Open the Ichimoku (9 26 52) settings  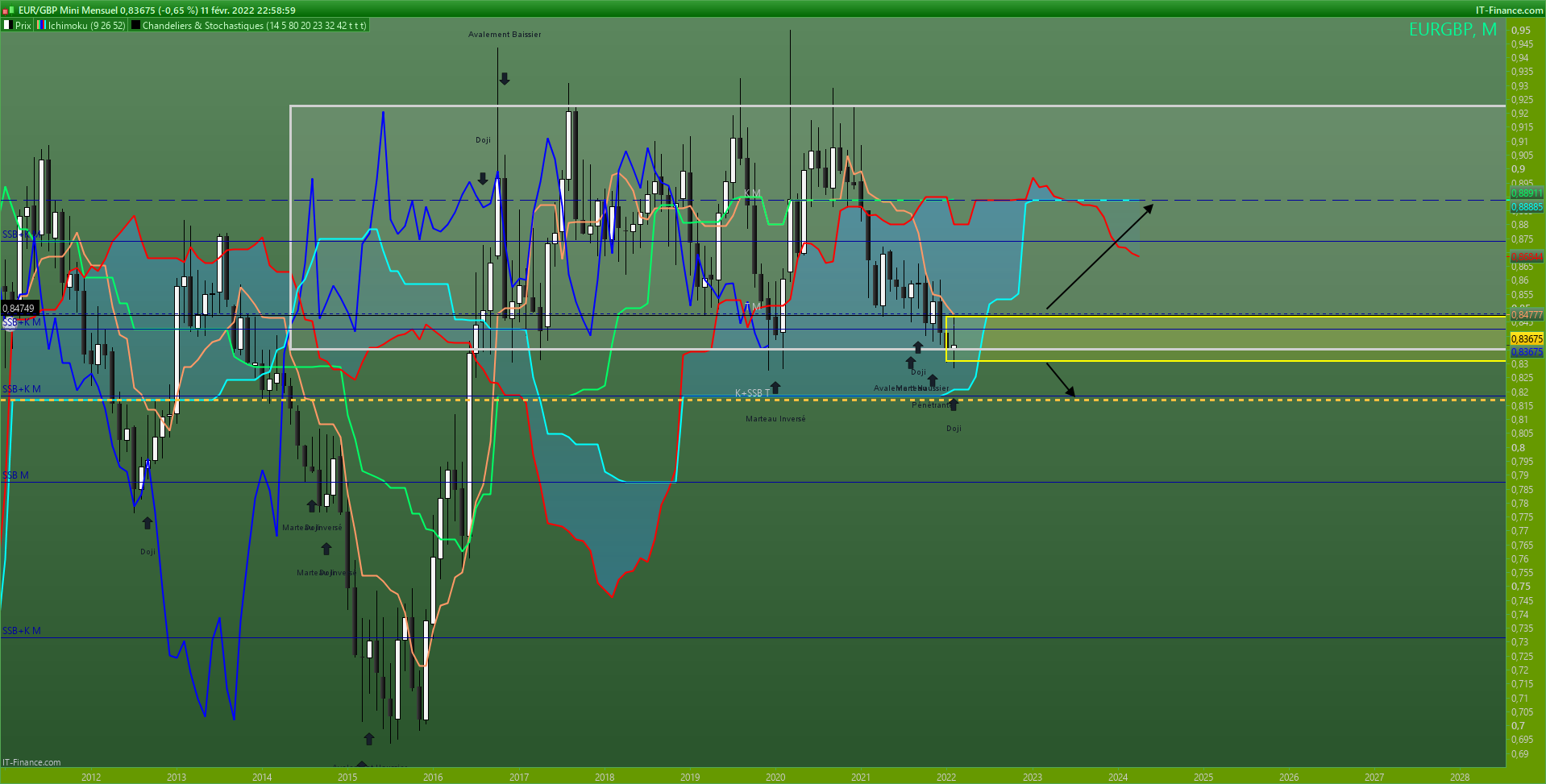click(x=86, y=25)
